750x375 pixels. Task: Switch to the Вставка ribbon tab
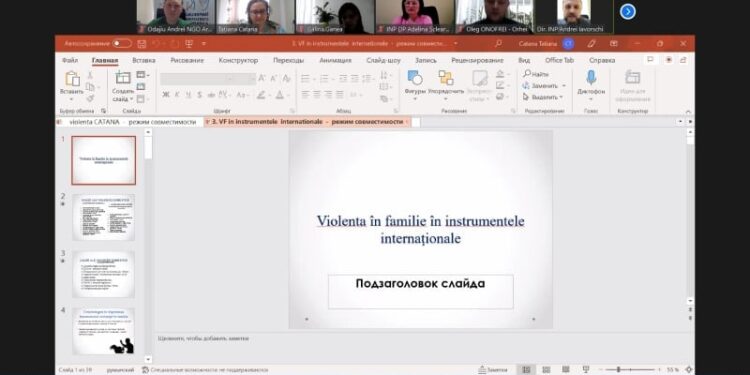[143, 60]
